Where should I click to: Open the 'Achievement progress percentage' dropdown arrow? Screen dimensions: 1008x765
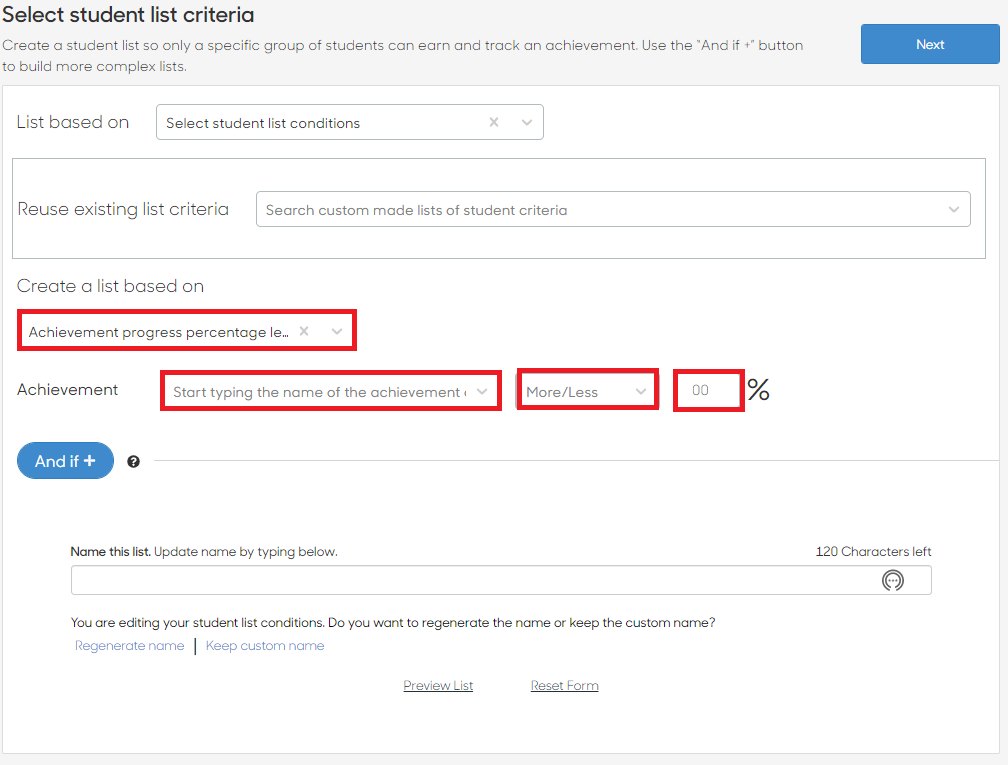click(x=337, y=332)
